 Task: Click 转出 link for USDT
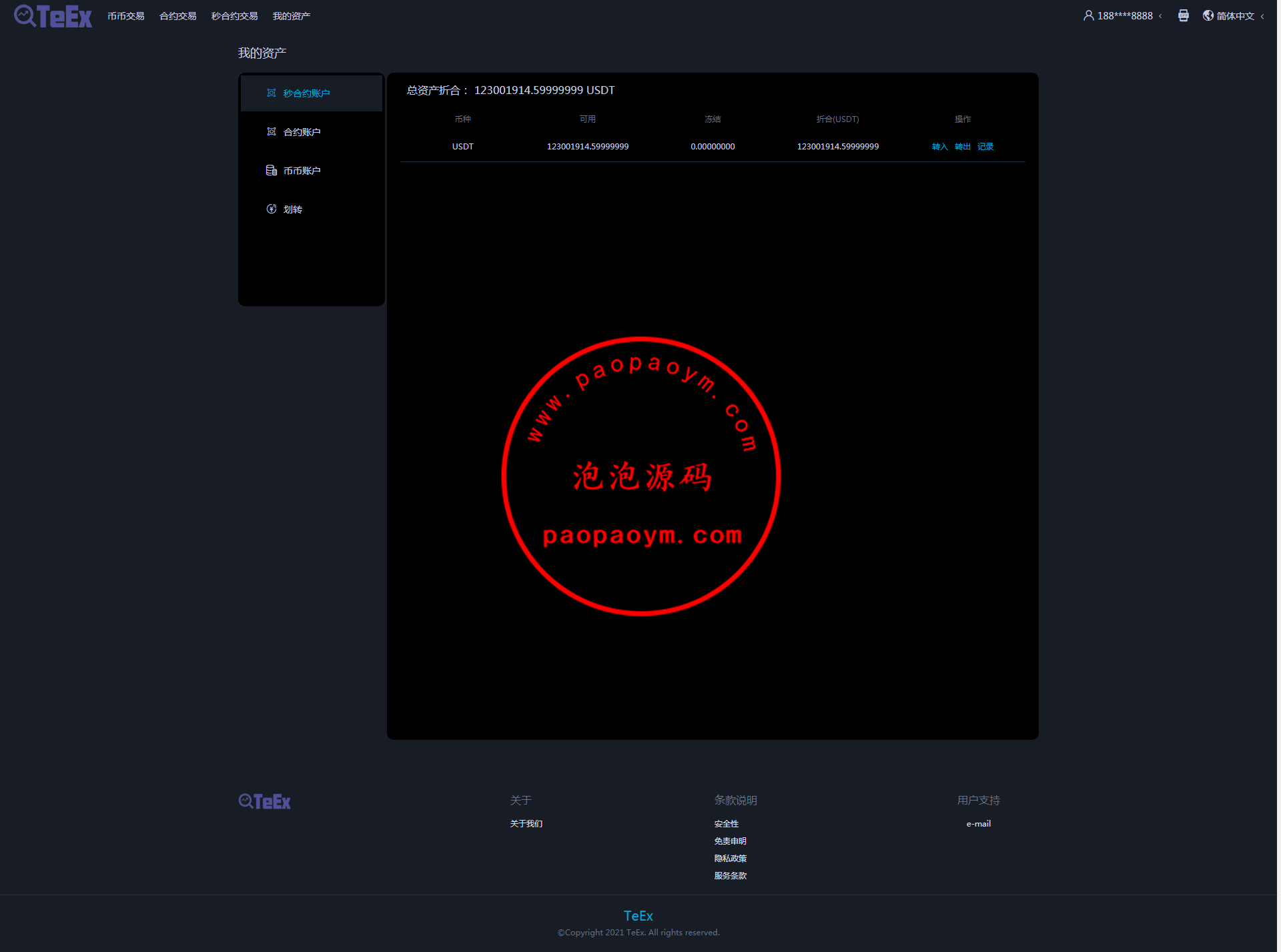tap(962, 147)
